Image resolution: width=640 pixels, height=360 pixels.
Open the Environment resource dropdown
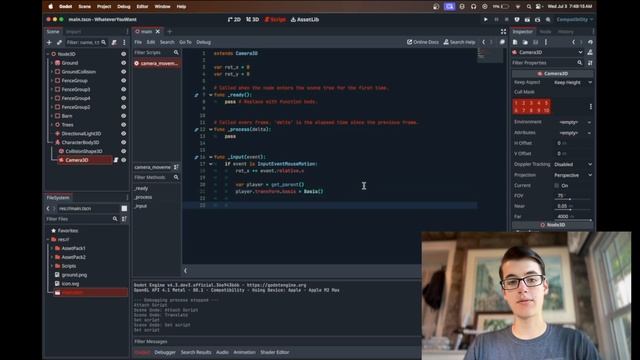click(x=589, y=122)
